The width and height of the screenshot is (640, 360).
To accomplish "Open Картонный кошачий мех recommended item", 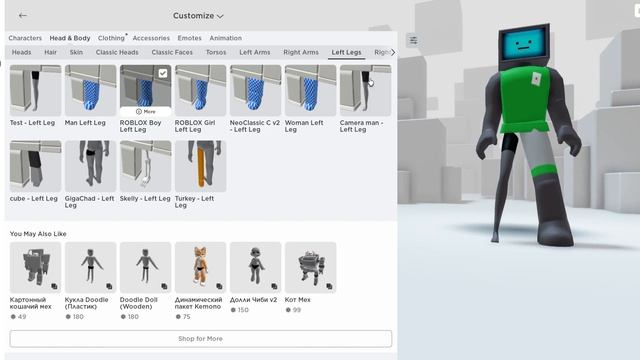I will click(x=36, y=267).
